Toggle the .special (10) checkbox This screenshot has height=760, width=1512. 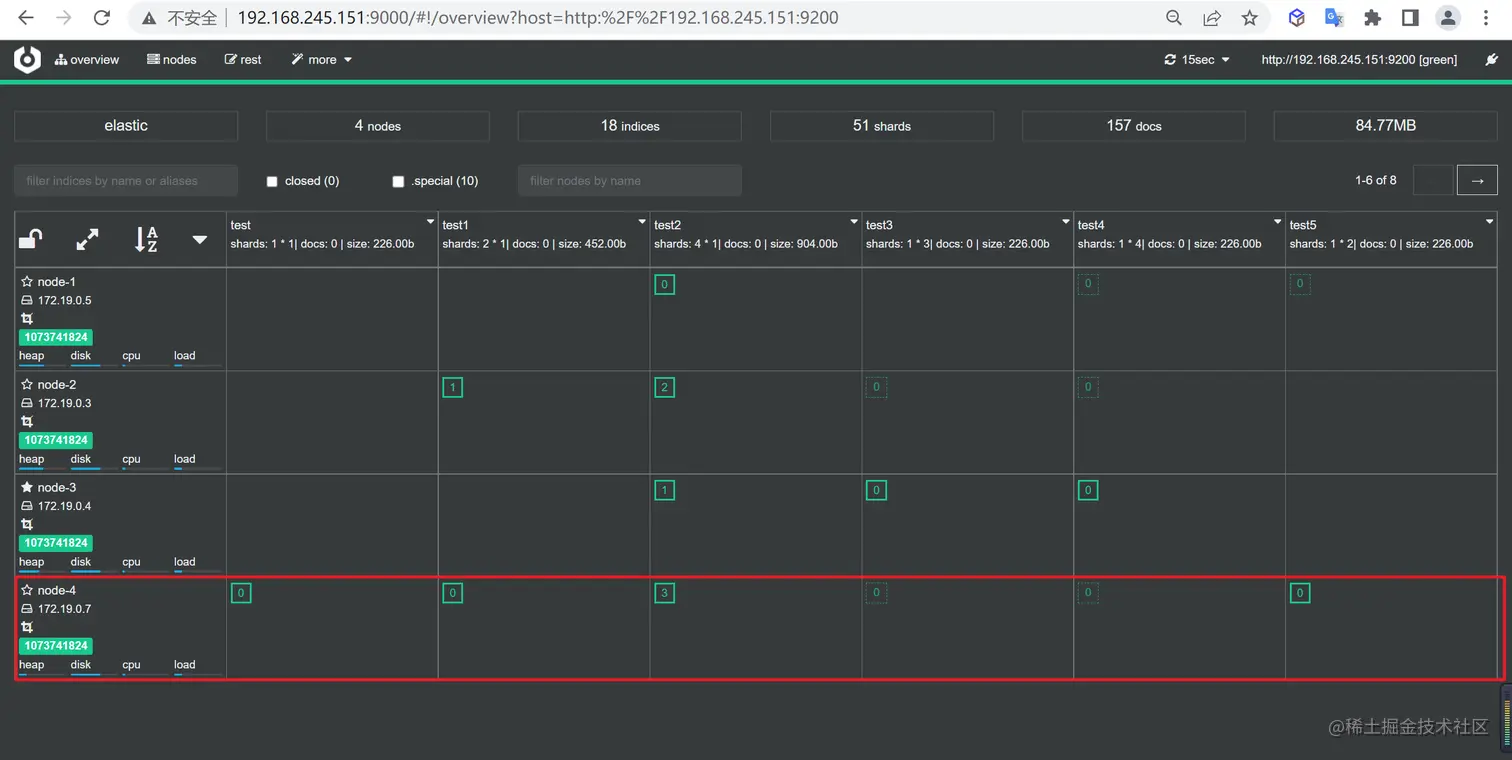point(398,181)
